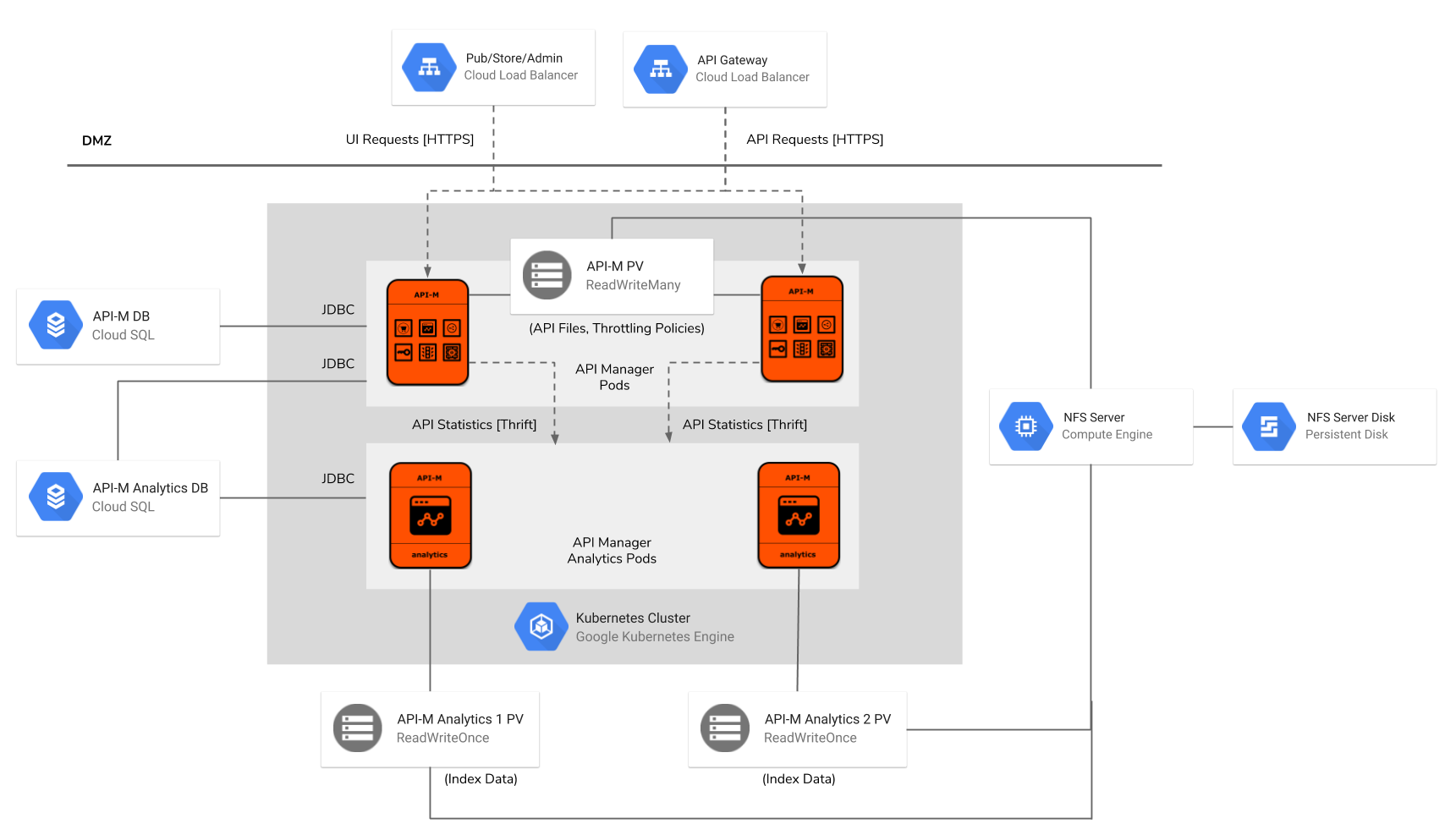1456x835 pixels.
Task: Select the API-M Analytics 1 PV icon
Action: (x=358, y=728)
